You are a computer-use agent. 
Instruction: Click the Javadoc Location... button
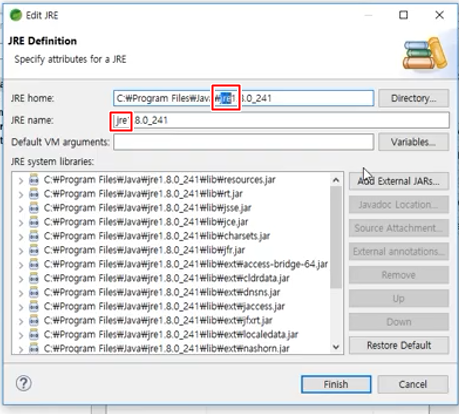tap(399, 205)
